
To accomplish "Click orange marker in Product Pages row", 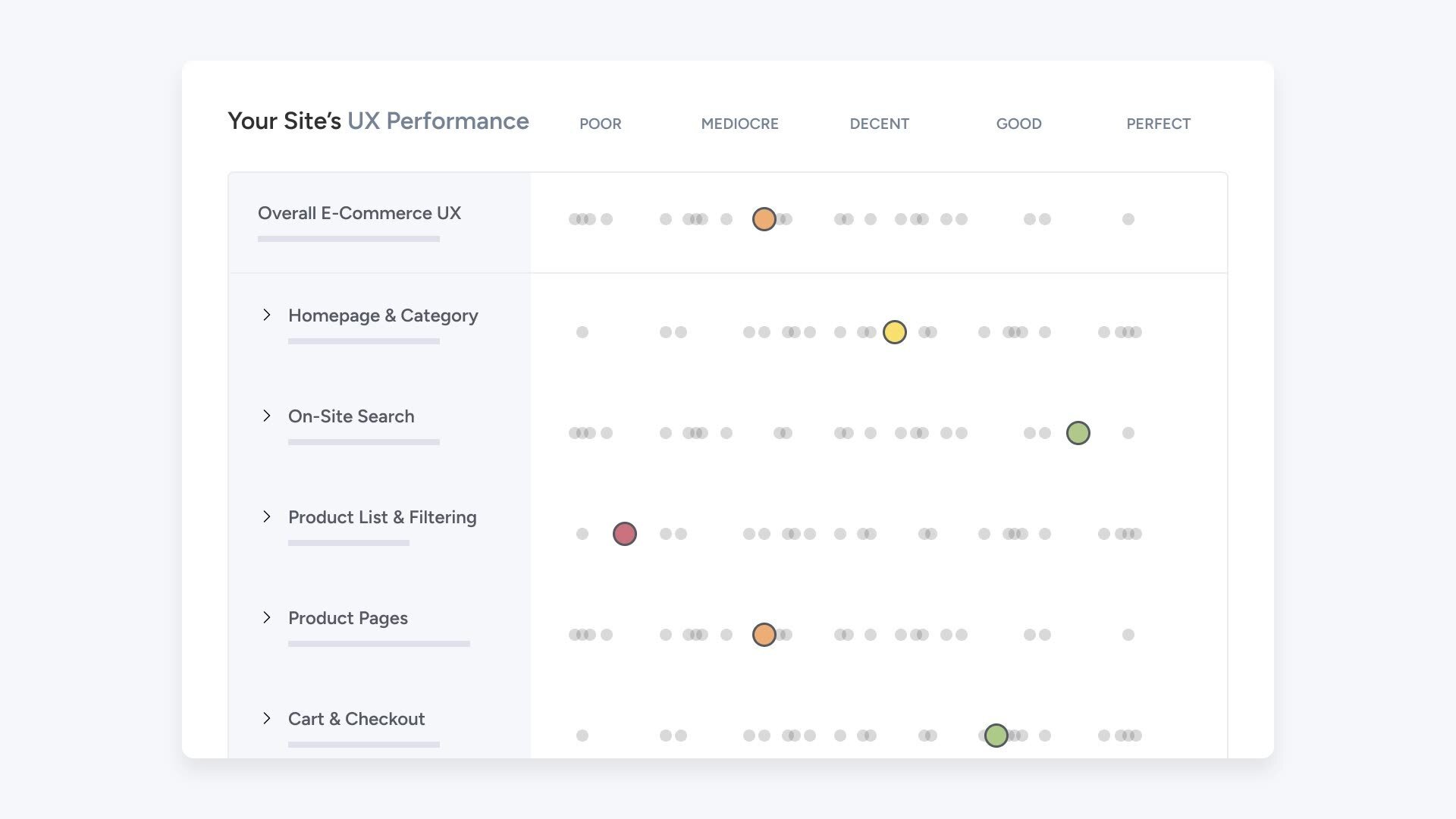I will [x=764, y=635].
